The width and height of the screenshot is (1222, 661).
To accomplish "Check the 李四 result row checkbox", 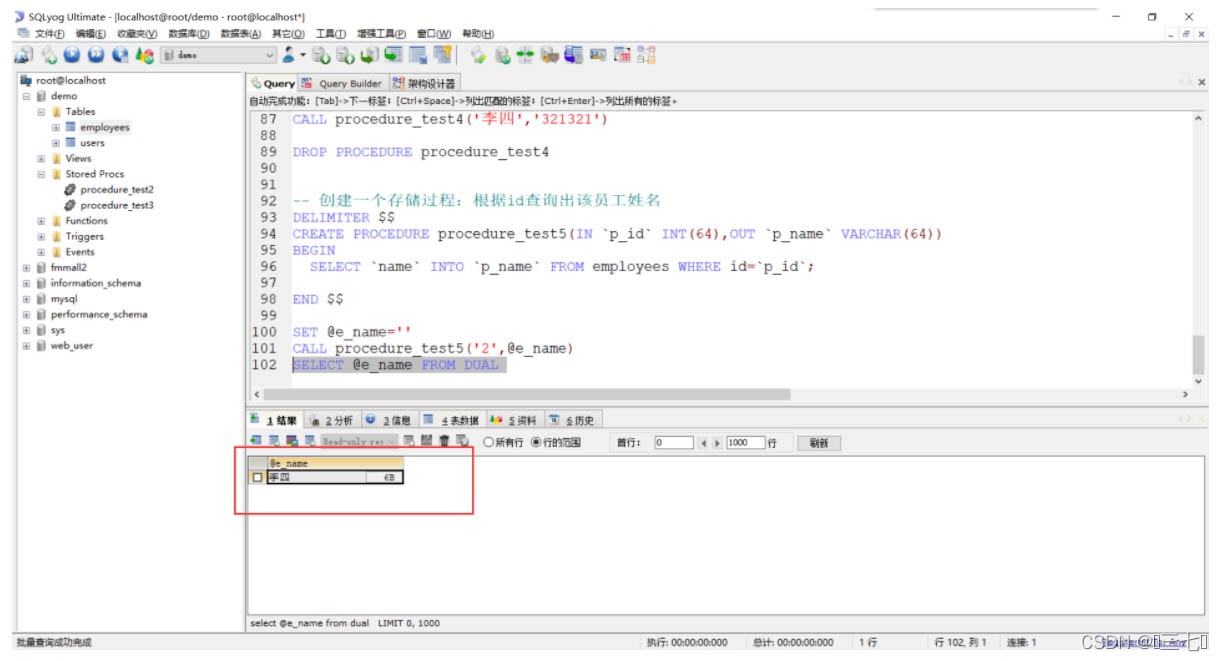I will [258, 478].
